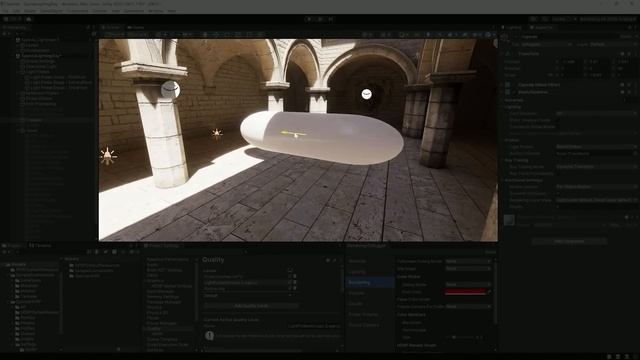Screen dimensions: 640x360
Task: Click the material preview thumbnail in Inspector
Action: point(509,220)
